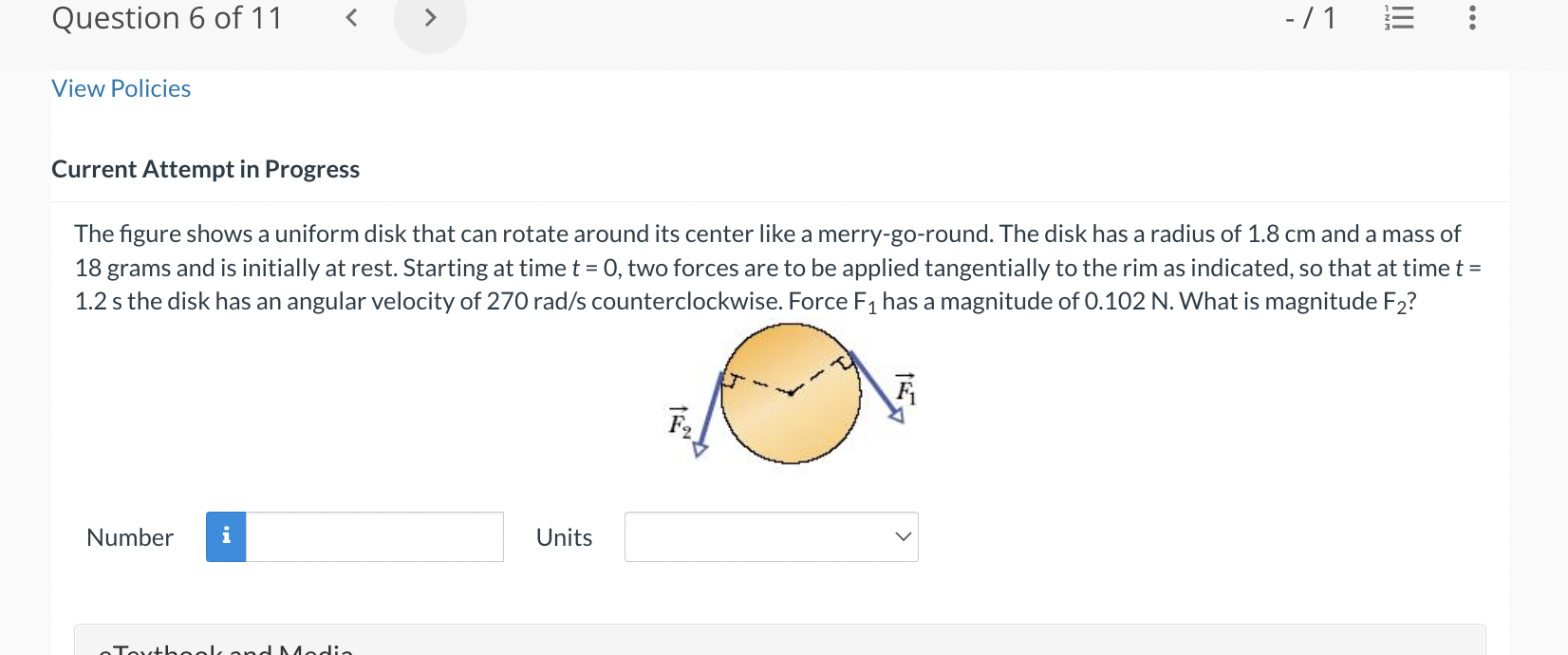Image resolution: width=1568 pixels, height=655 pixels.
Task: Select the Question 6 of 11 header
Action: coord(166,17)
